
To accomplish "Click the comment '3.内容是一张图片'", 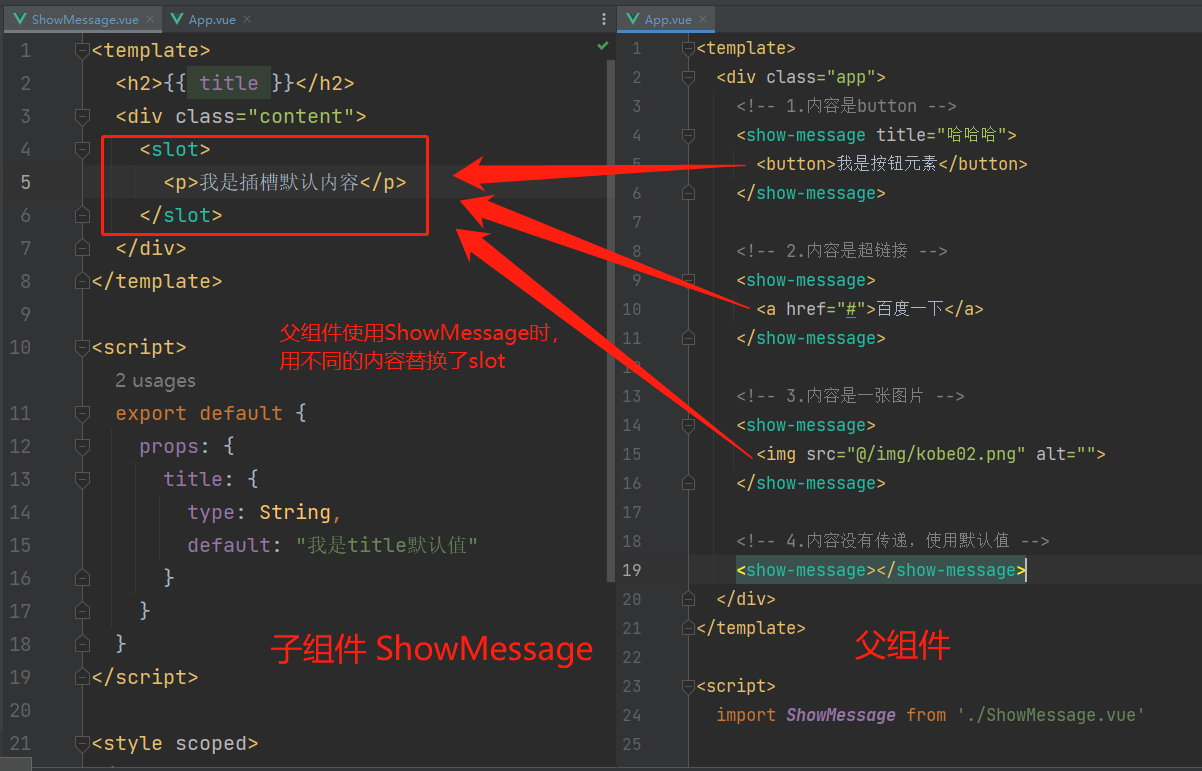I will click(850, 396).
